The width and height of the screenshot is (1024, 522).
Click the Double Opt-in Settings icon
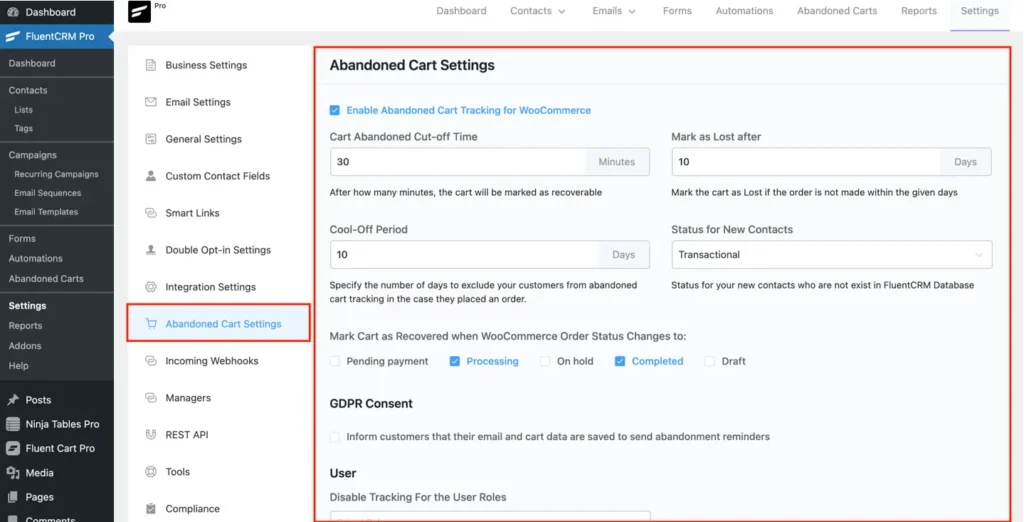pos(151,250)
